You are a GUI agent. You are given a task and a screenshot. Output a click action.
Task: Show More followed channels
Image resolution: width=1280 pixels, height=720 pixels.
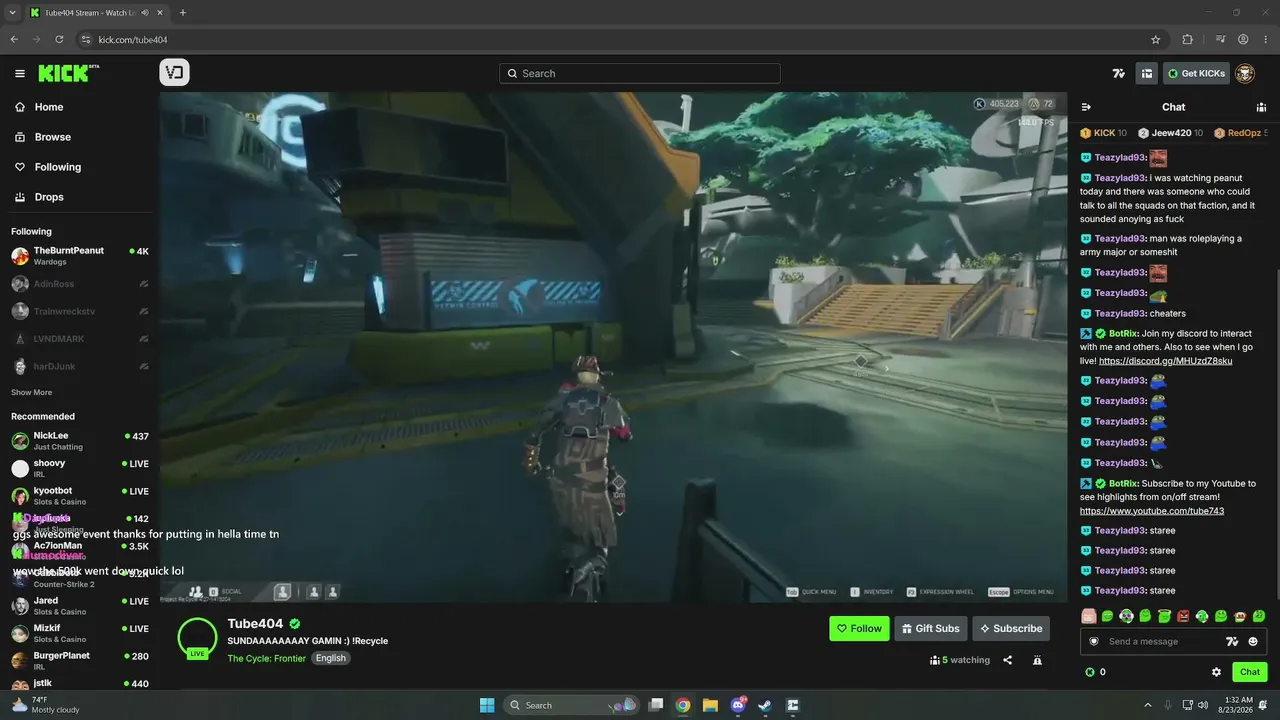pyautogui.click(x=31, y=393)
